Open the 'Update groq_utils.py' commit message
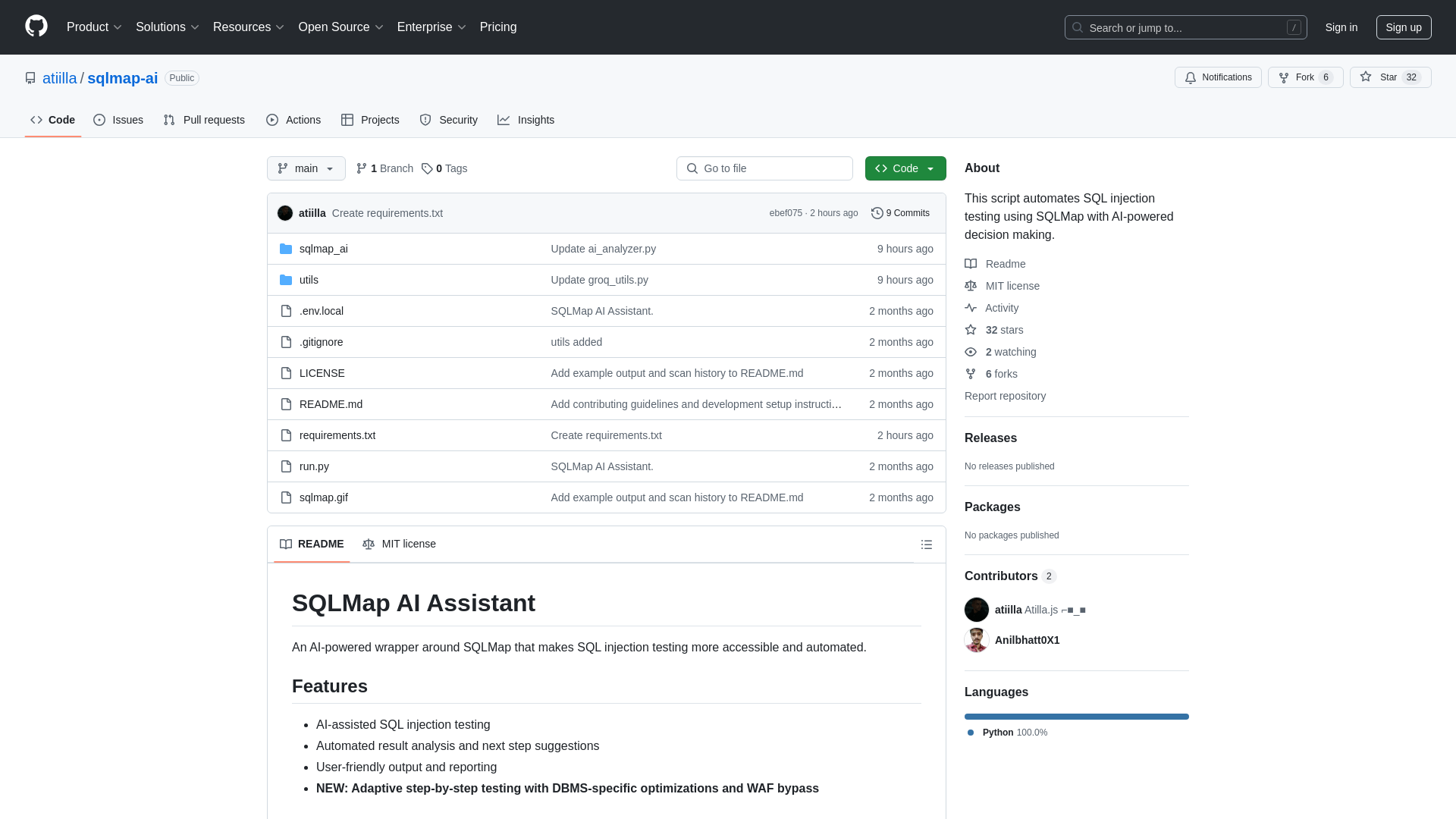The image size is (1456, 819). click(600, 280)
